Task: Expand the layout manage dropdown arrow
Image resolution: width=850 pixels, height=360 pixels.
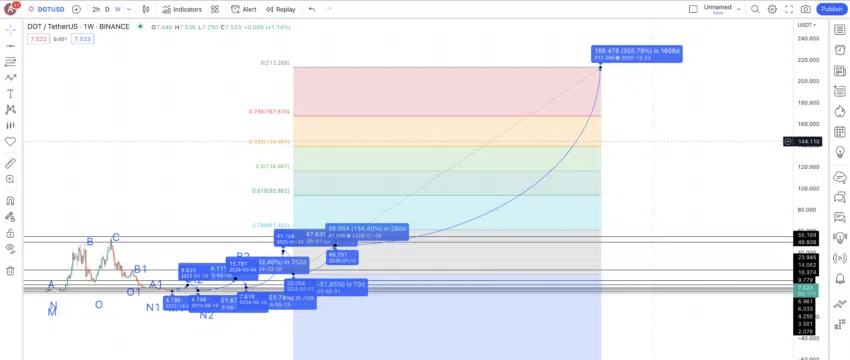Action: coord(738,8)
